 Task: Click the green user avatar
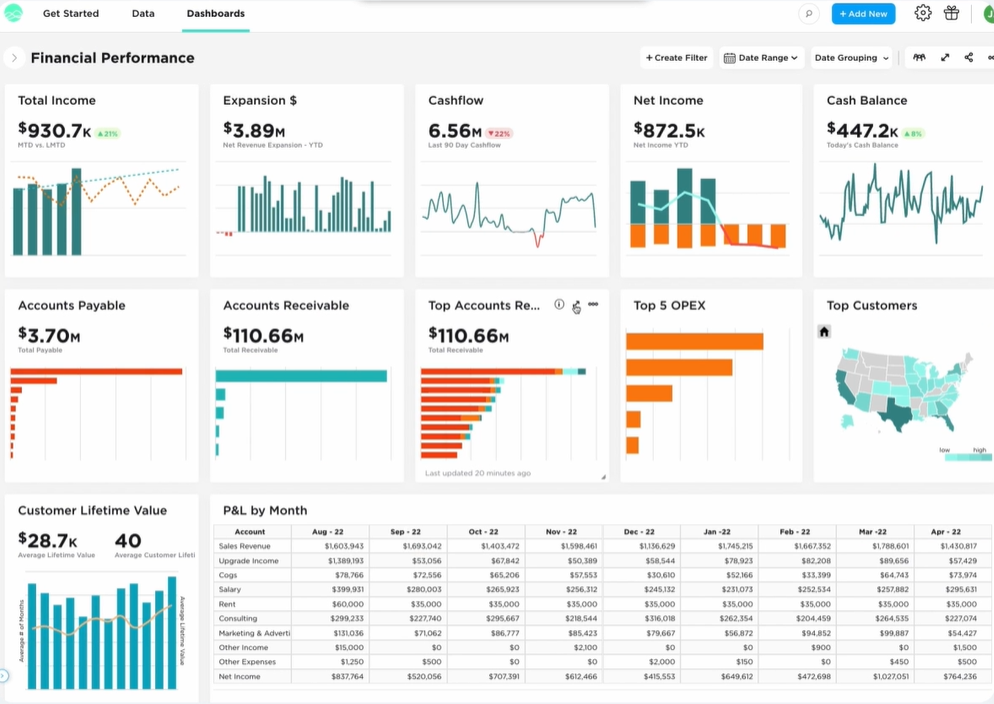(x=986, y=14)
